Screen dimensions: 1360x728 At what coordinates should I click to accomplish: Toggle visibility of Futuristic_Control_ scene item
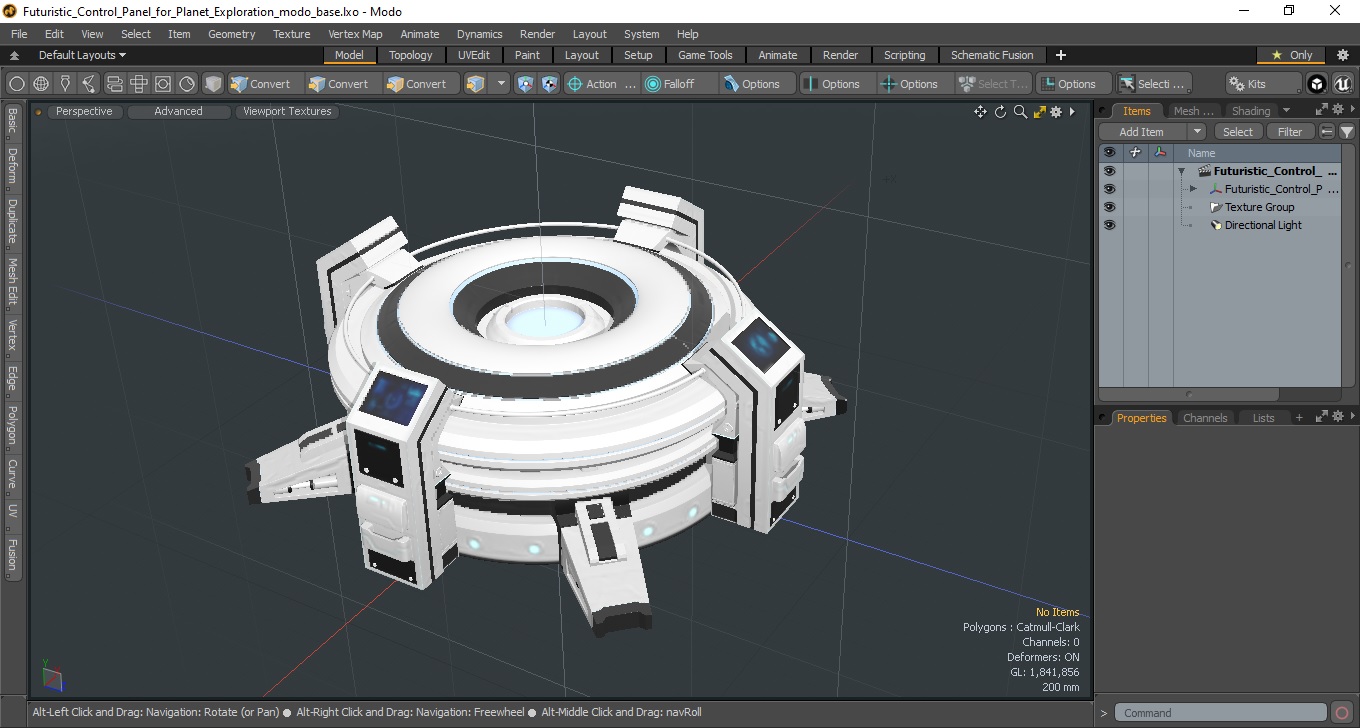tap(1109, 171)
